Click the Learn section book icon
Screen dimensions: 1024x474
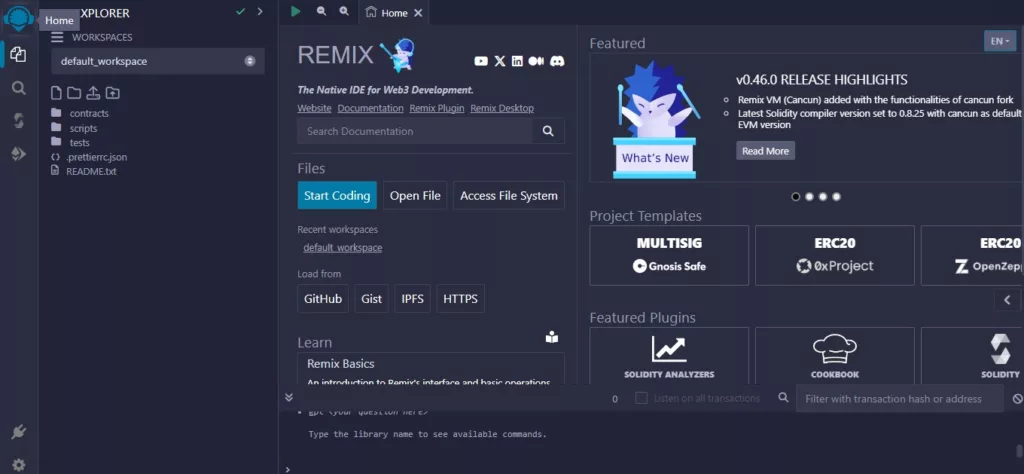552,338
